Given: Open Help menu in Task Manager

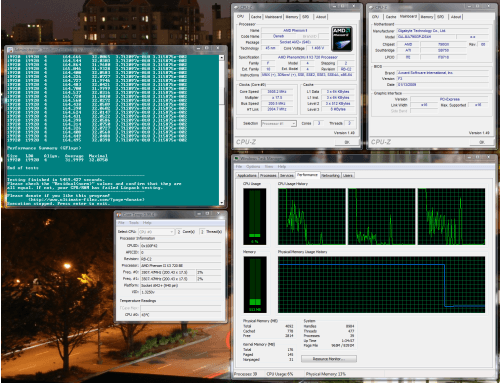Looking at the screenshot, I should (282, 166).
